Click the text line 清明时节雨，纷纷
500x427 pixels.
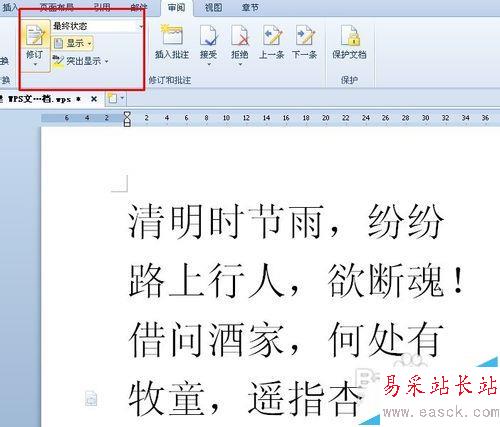pos(286,222)
